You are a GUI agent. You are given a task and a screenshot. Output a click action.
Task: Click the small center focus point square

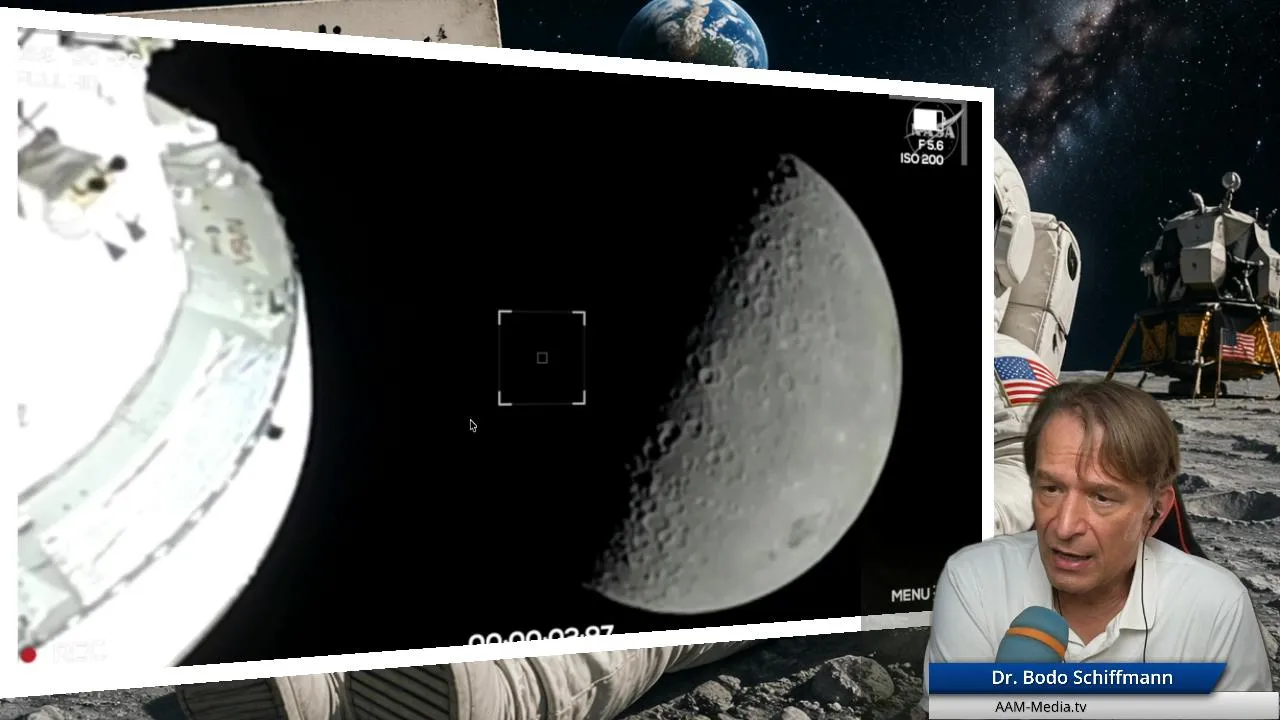click(542, 358)
